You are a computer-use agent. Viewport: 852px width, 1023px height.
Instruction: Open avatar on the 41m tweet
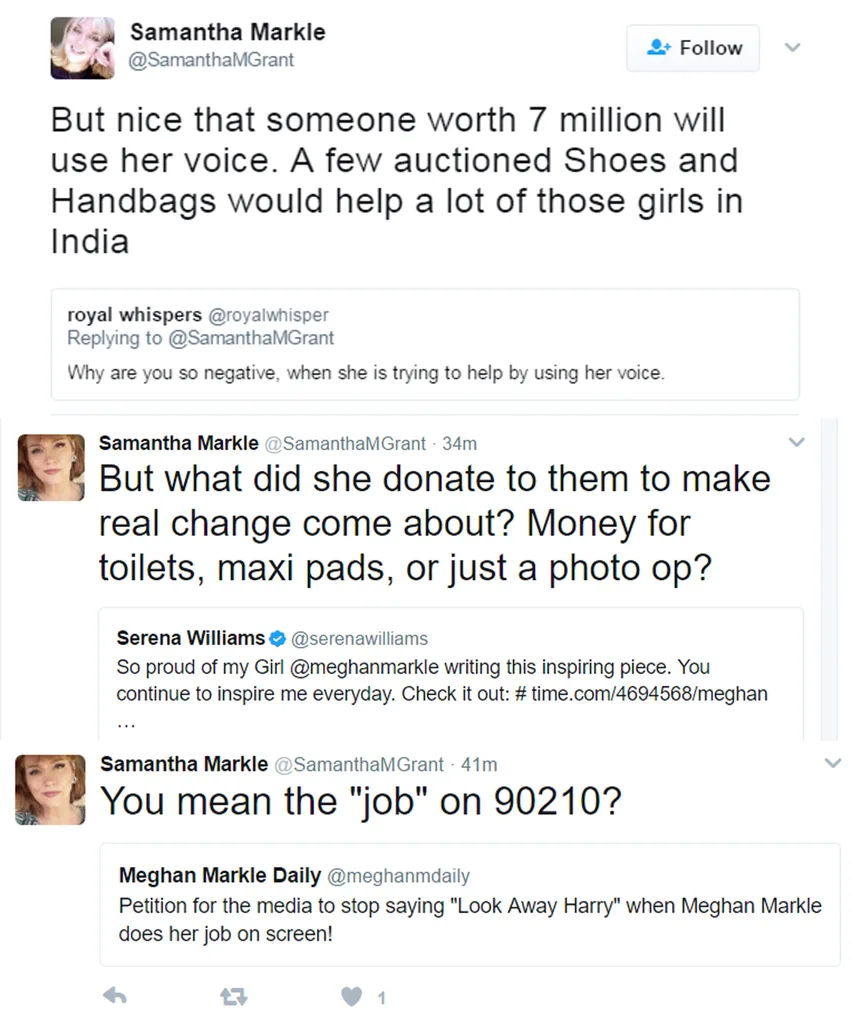50,789
